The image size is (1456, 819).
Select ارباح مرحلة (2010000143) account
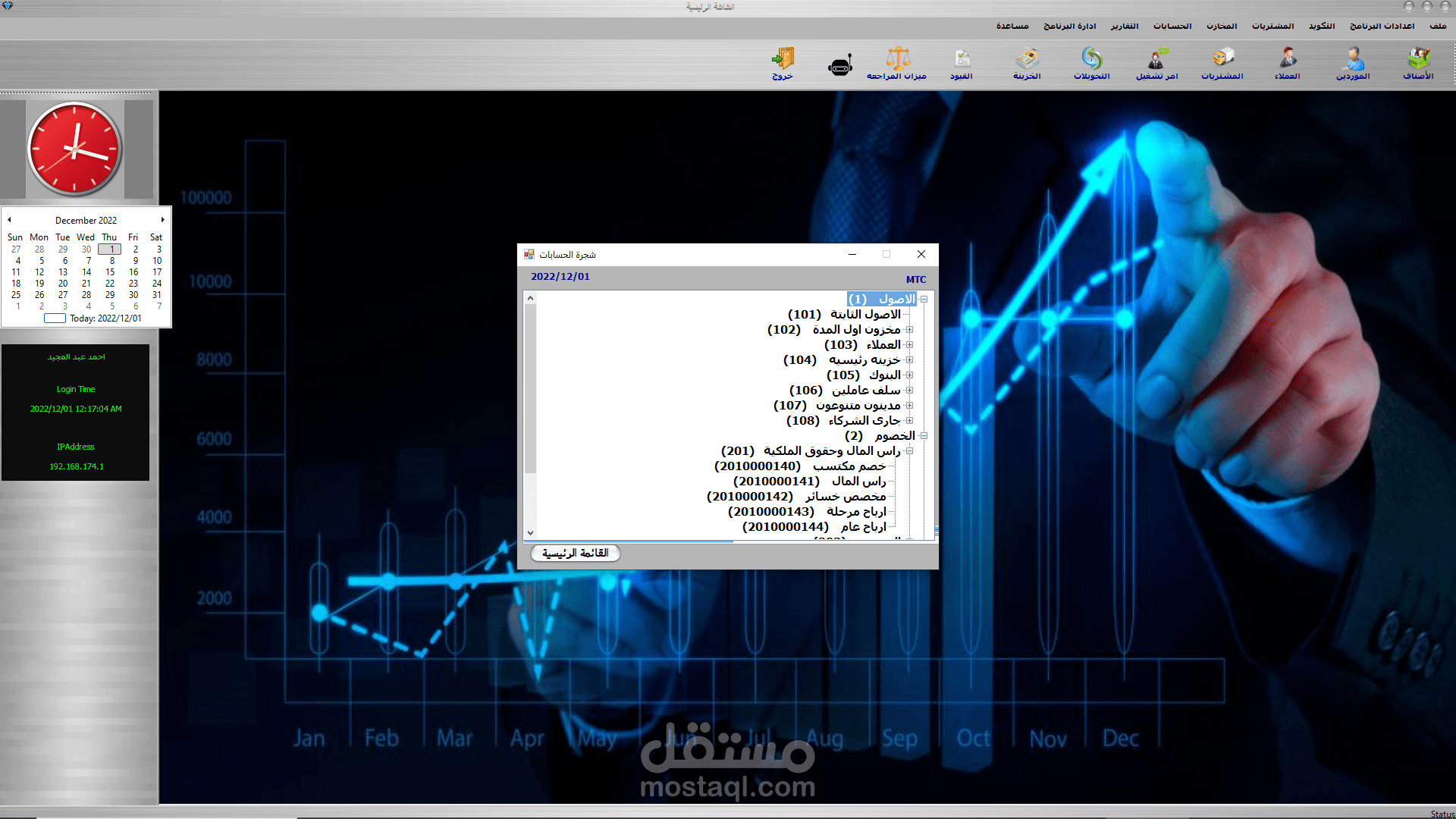(807, 512)
